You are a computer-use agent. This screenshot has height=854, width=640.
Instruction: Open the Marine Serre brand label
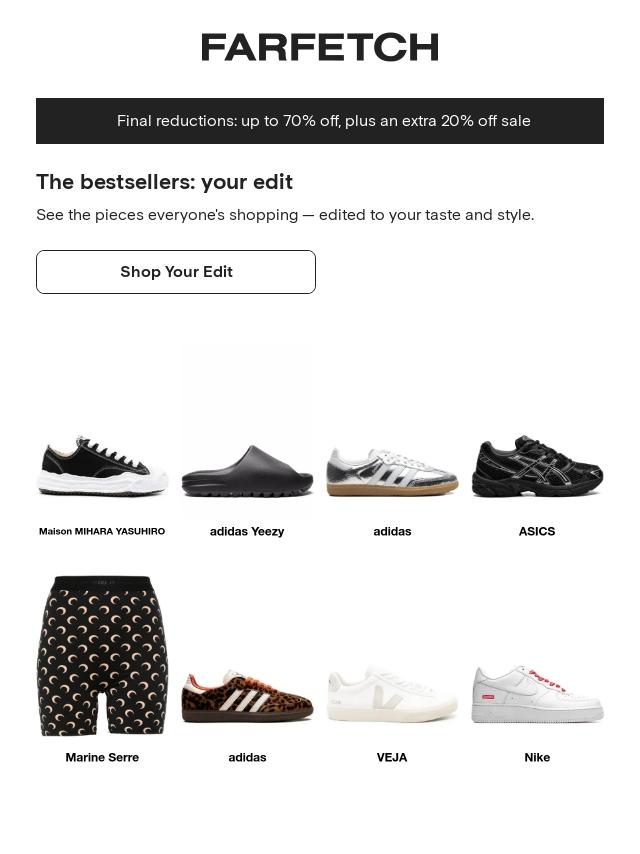102,757
